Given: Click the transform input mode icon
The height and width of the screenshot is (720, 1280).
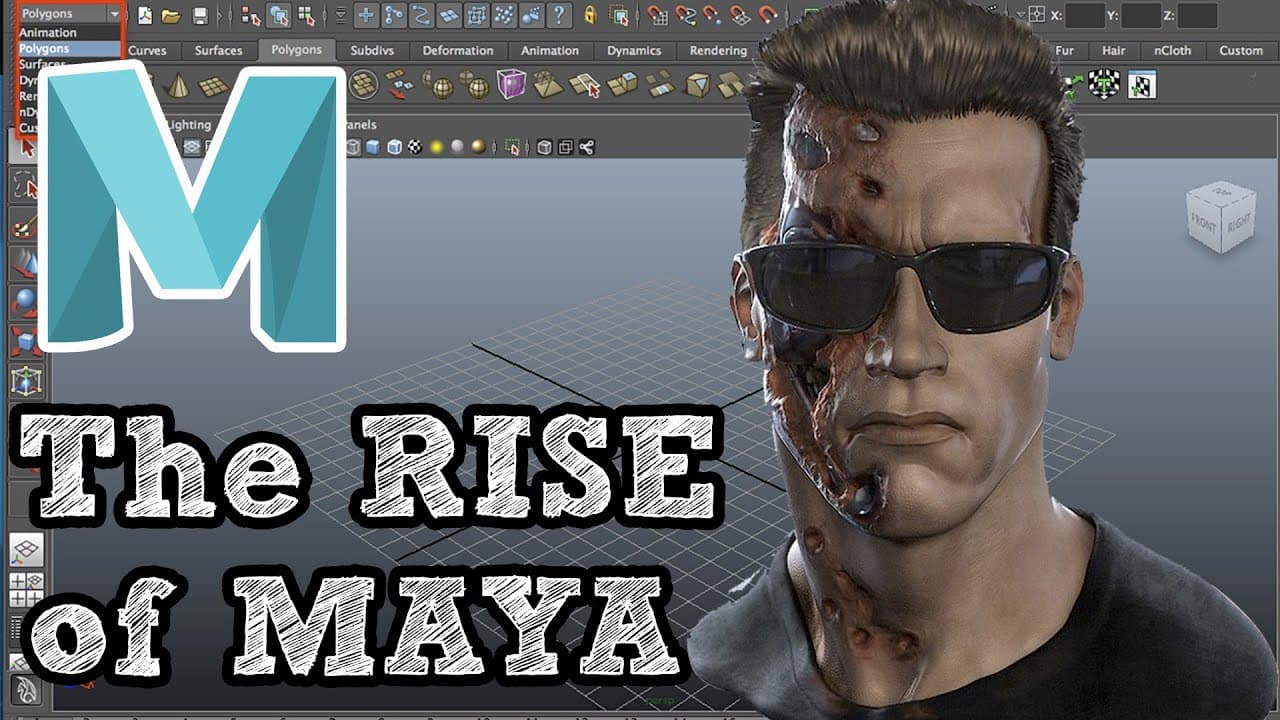Looking at the screenshot, I should [1037, 15].
